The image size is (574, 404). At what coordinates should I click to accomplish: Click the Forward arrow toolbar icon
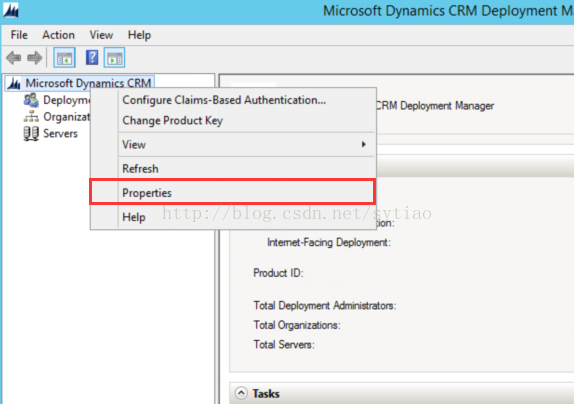point(35,58)
